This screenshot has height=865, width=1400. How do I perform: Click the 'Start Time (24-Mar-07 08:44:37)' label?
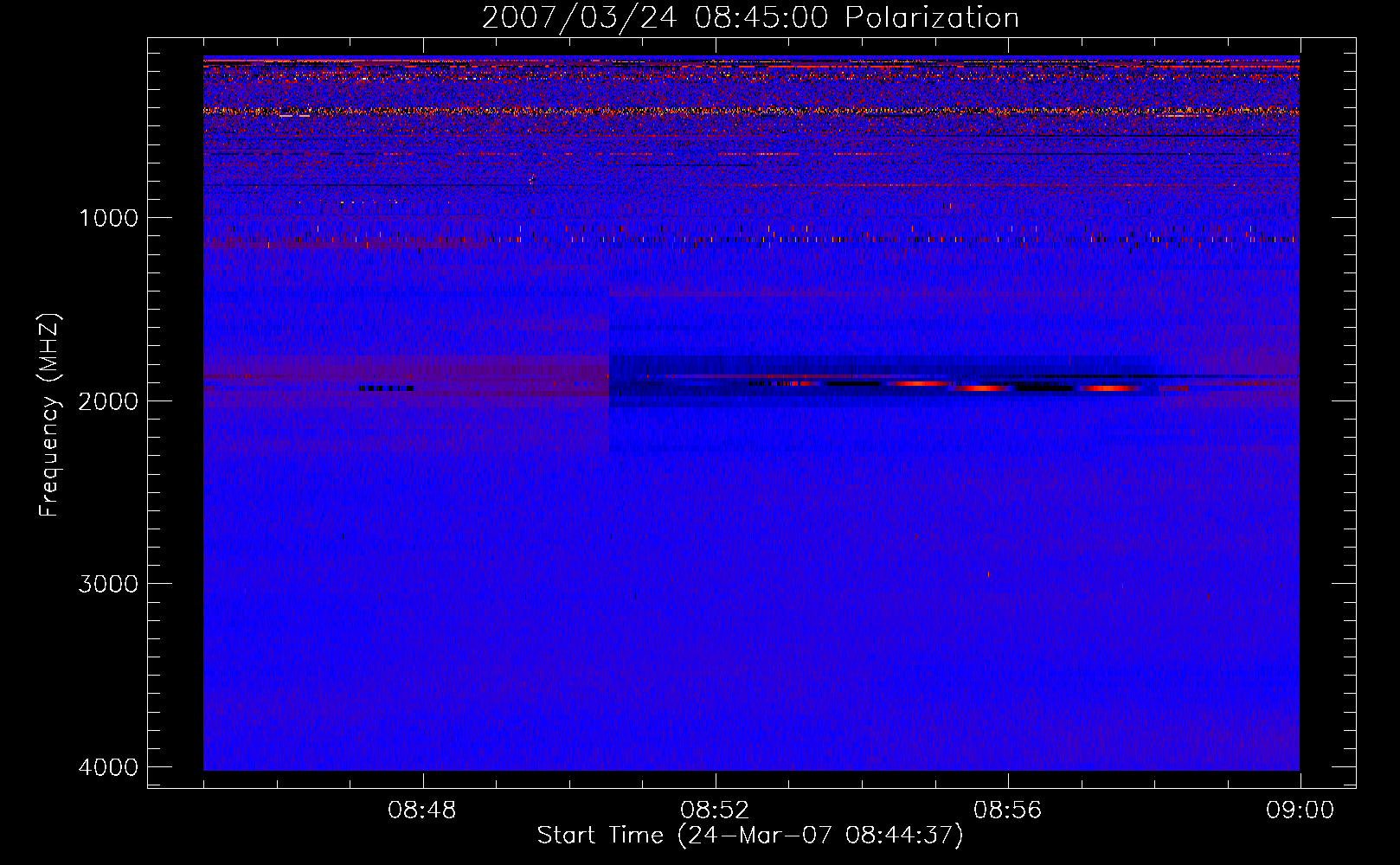(750, 836)
